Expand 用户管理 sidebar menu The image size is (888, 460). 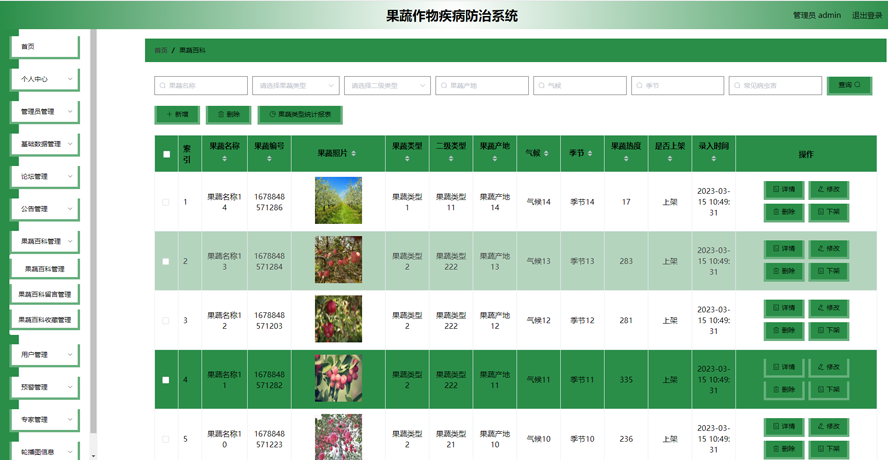coord(45,355)
